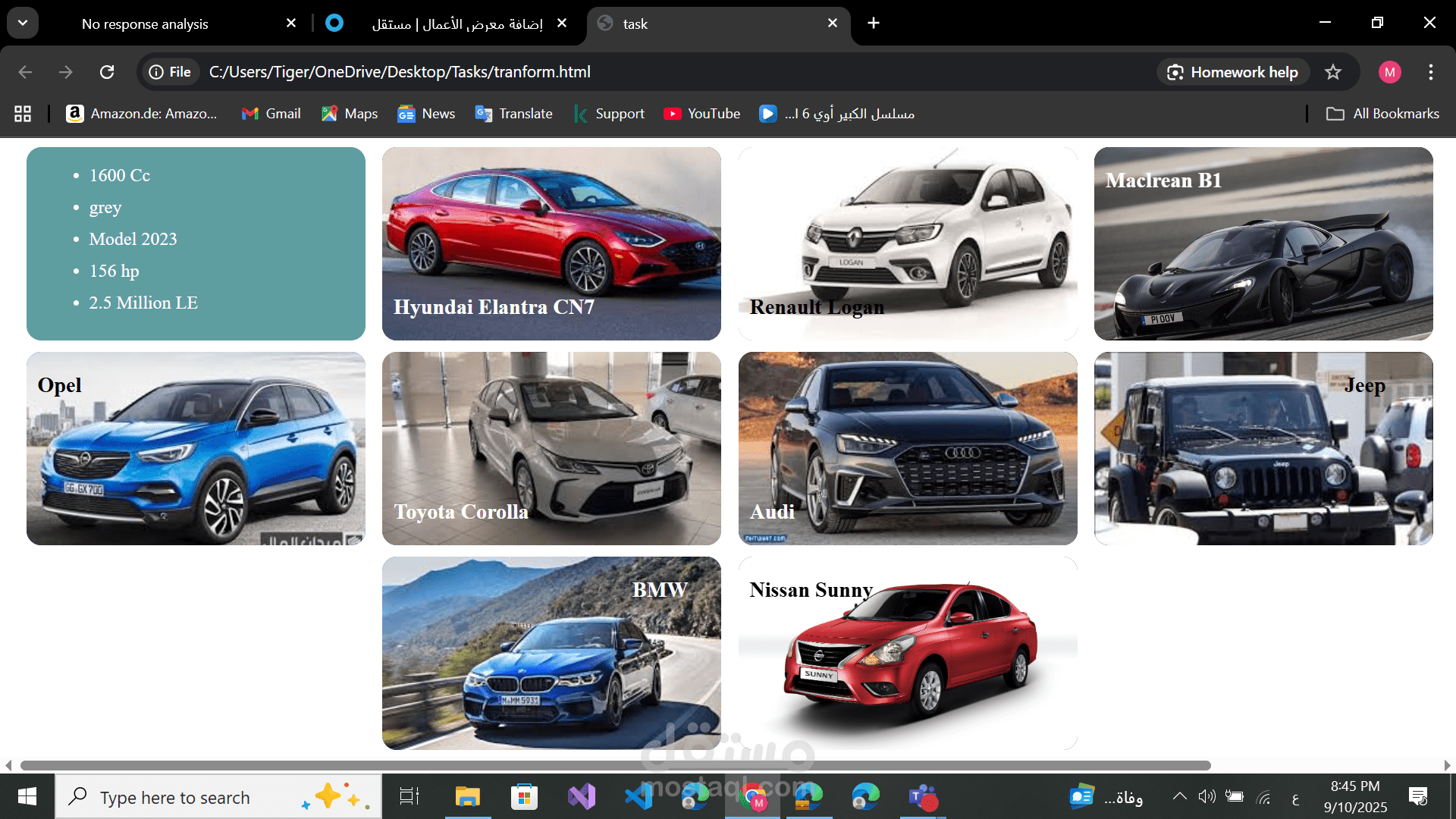This screenshot has height=819, width=1456.
Task: Click the Model 2023 spec text
Action: 133,239
